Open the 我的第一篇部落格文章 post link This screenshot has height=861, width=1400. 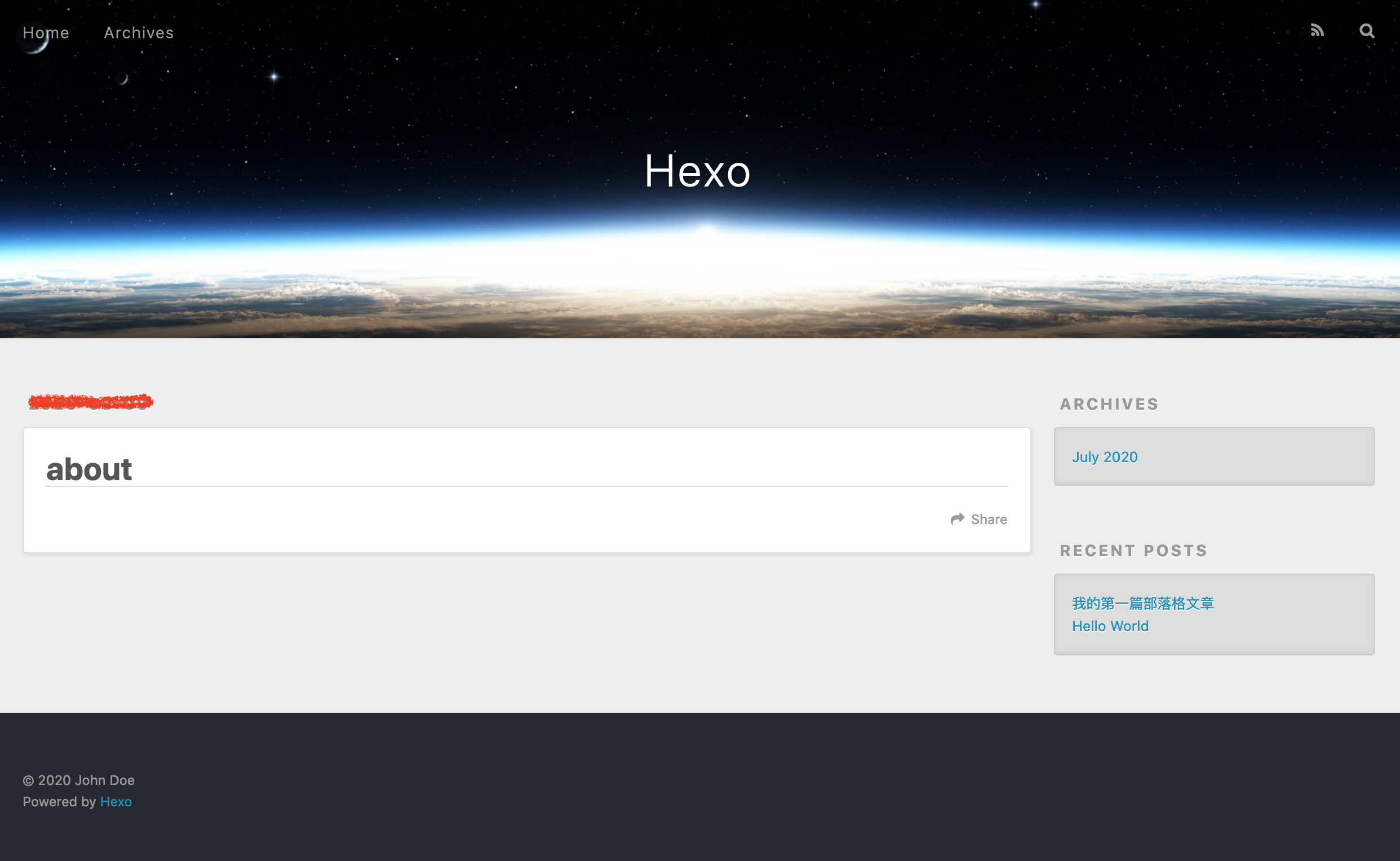[x=1142, y=603]
